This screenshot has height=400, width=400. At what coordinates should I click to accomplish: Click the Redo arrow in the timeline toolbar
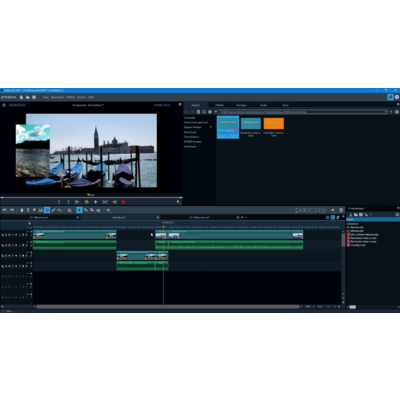click(12, 210)
